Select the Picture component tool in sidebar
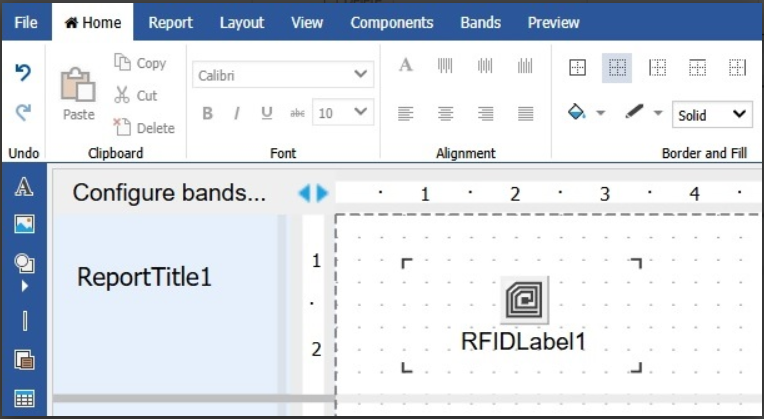 24,223
